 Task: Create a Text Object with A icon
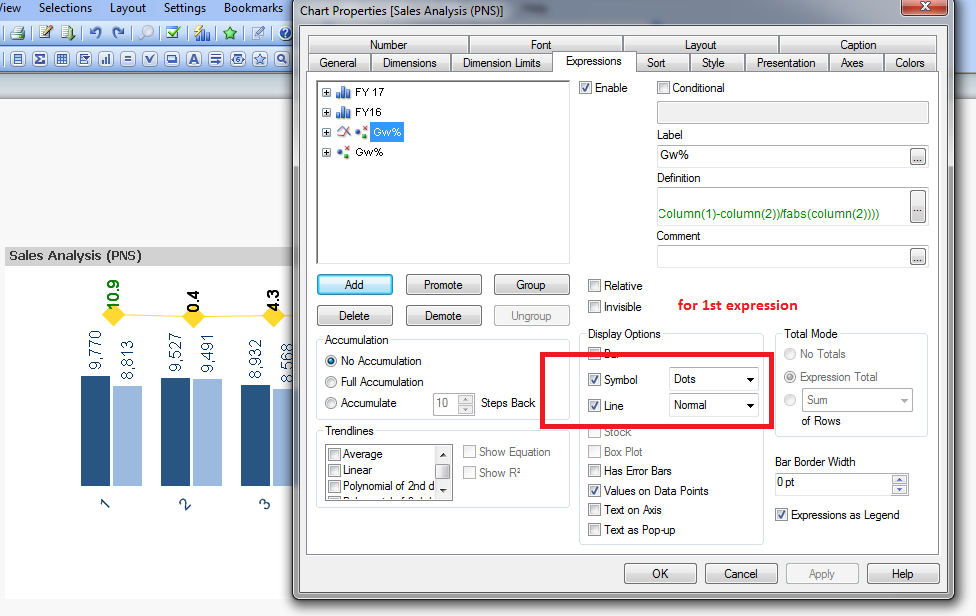tap(194, 59)
